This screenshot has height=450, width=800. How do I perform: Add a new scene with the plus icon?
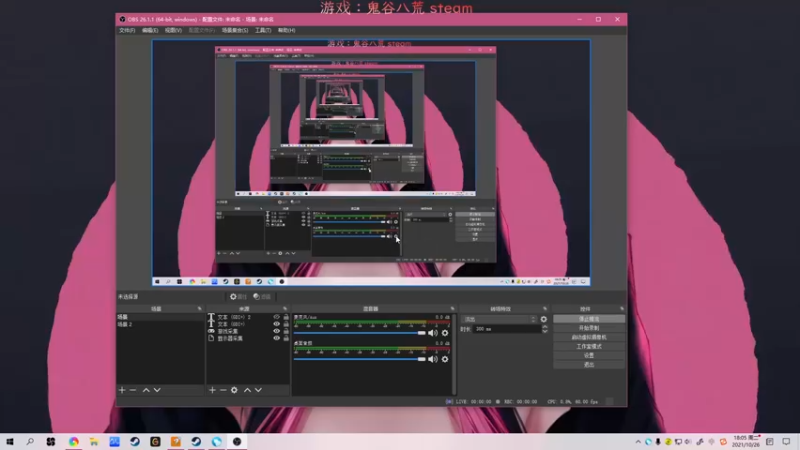(x=122, y=390)
